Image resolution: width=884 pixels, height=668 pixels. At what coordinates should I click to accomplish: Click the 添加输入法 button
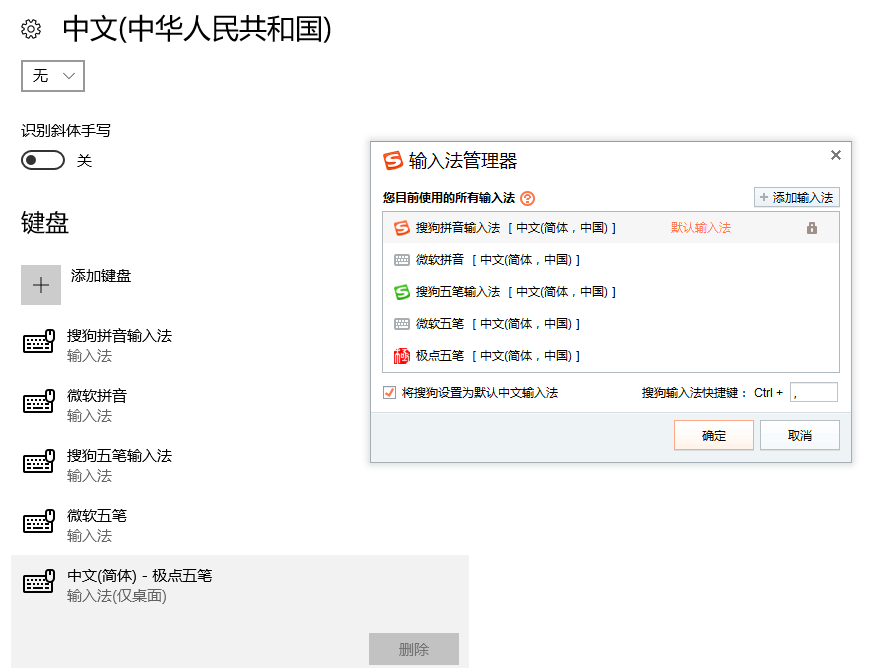(x=797, y=197)
